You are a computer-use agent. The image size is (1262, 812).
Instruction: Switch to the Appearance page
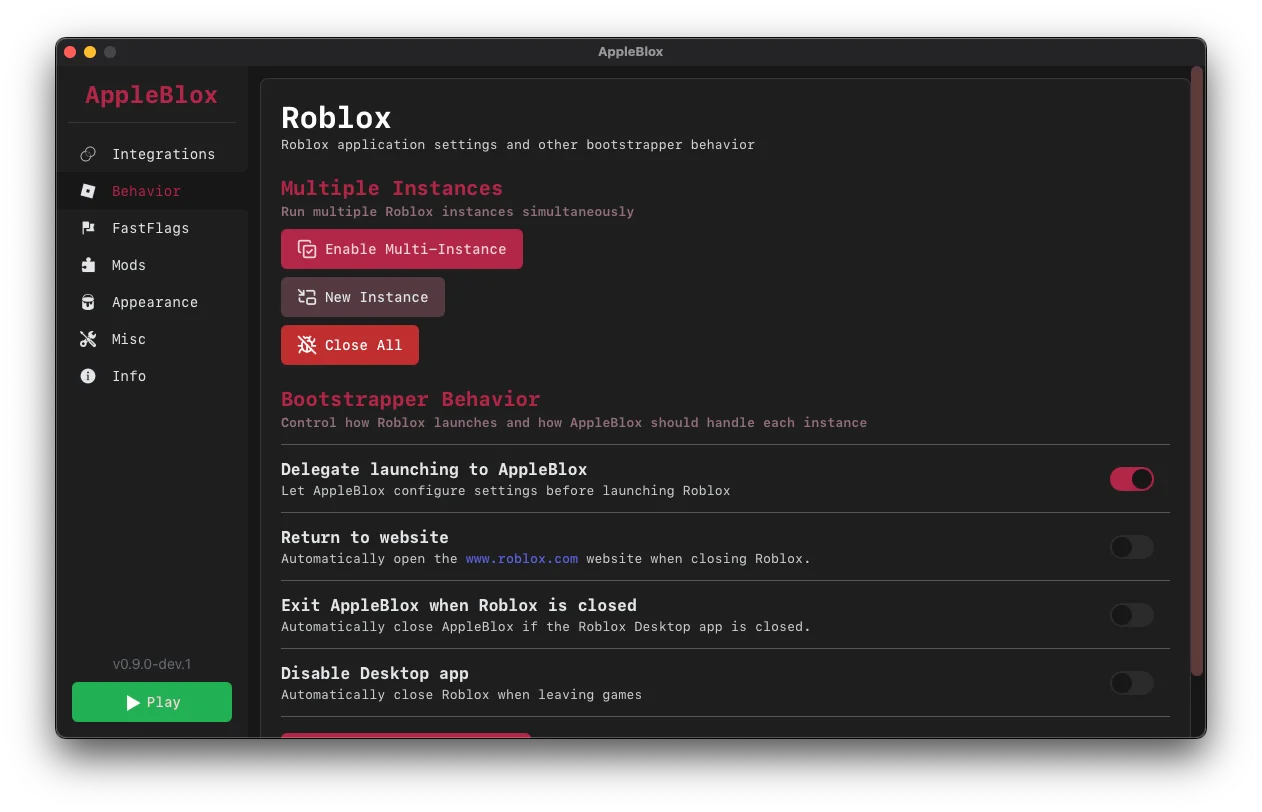[x=154, y=302]
